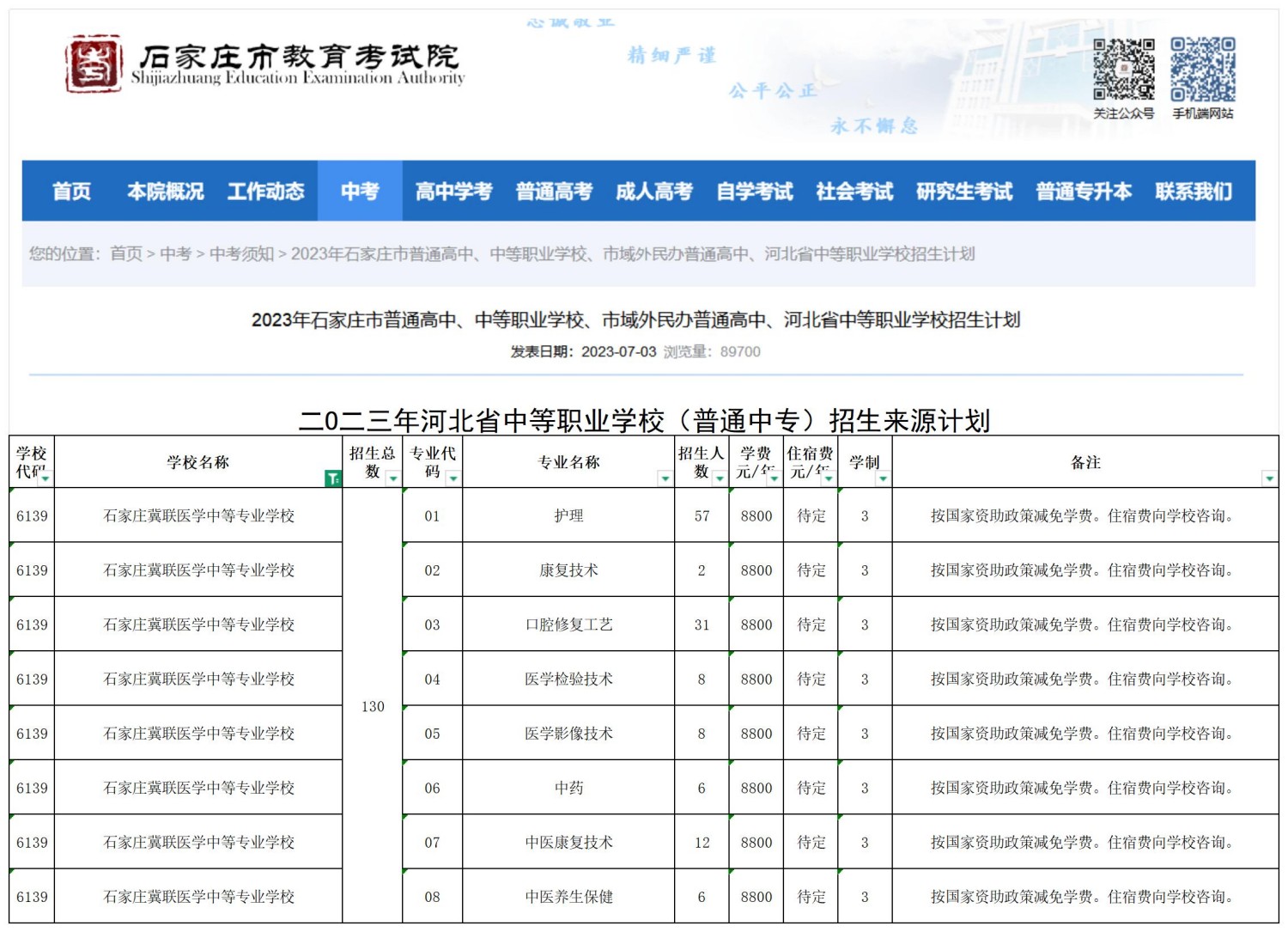Click the 中考须知 breadcrumb link
This screenshot has width=1288, height=932.
[x=241, y=253]
